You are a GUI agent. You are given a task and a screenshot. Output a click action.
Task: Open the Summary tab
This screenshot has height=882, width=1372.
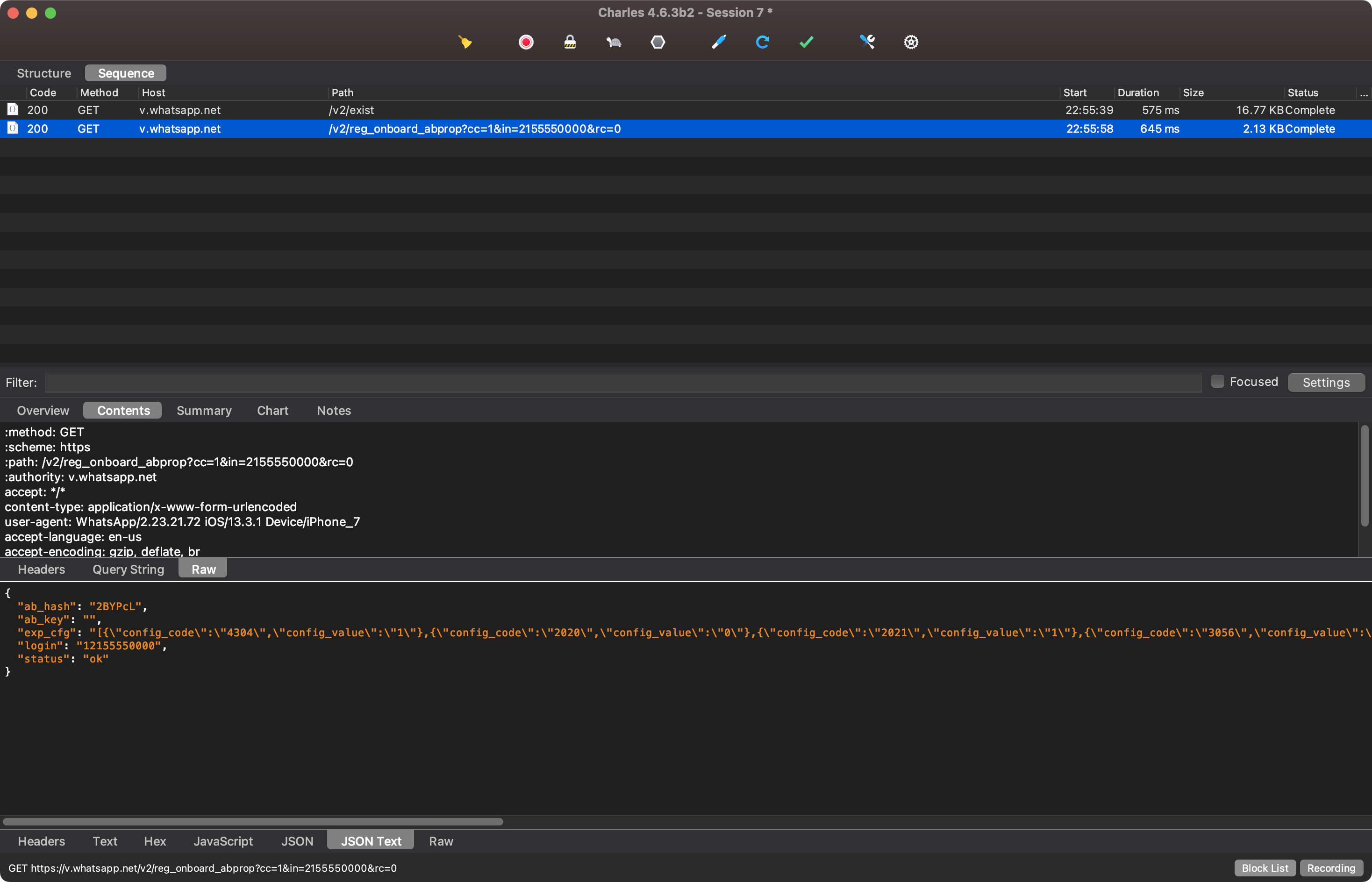(204, 410)
